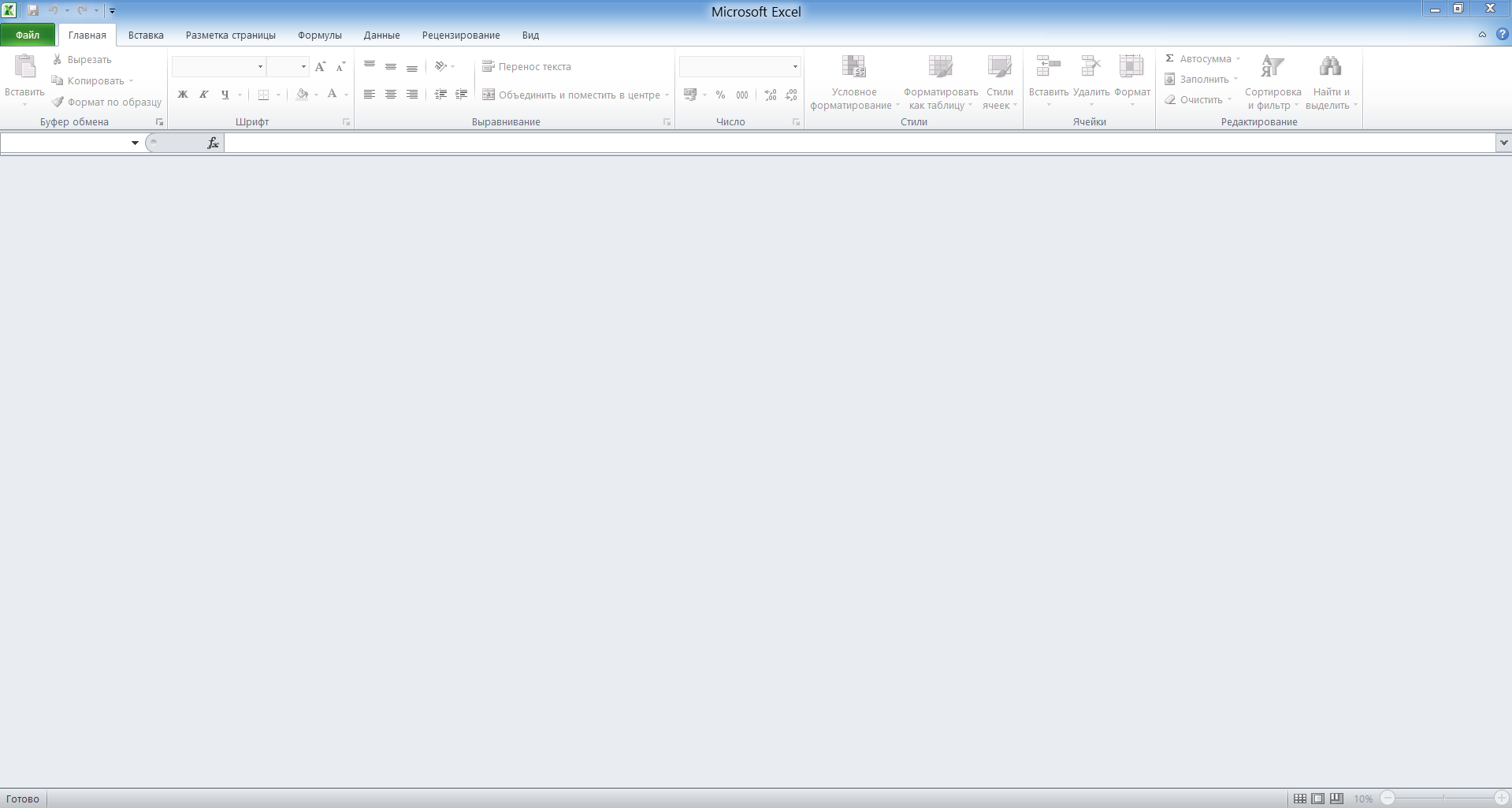Open the font size dropdown
1512x808 pixels.
(x=303, y=67)
